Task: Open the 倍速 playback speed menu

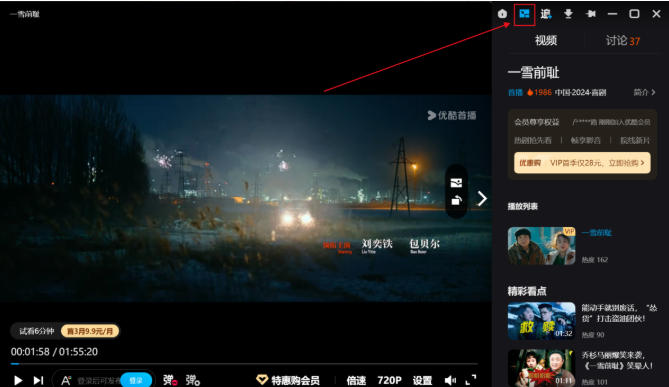Action: pyautogui.click(x=356, y=380)
